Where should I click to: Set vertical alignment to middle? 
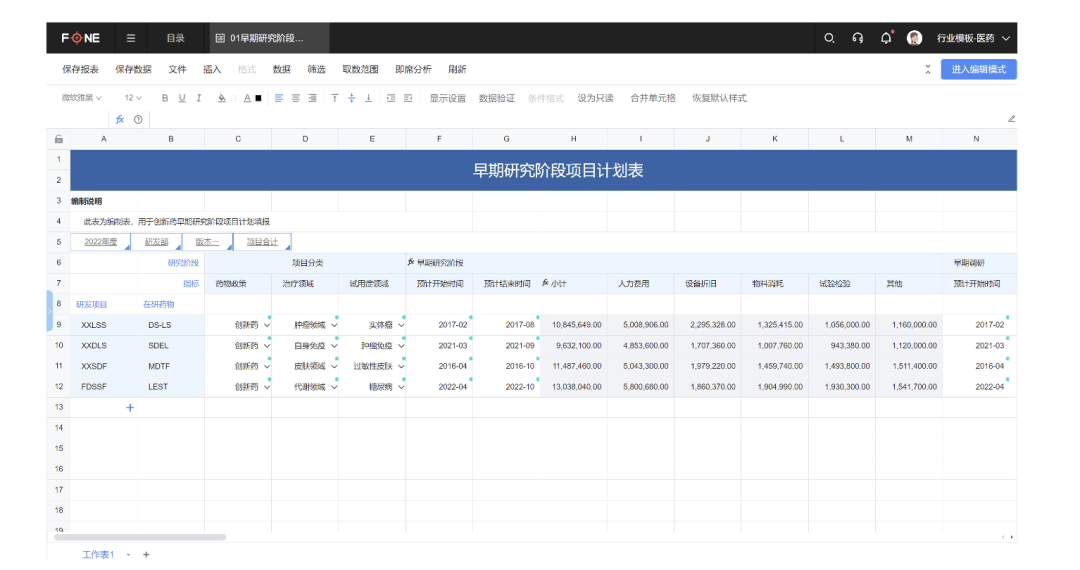tap(352, 98)
